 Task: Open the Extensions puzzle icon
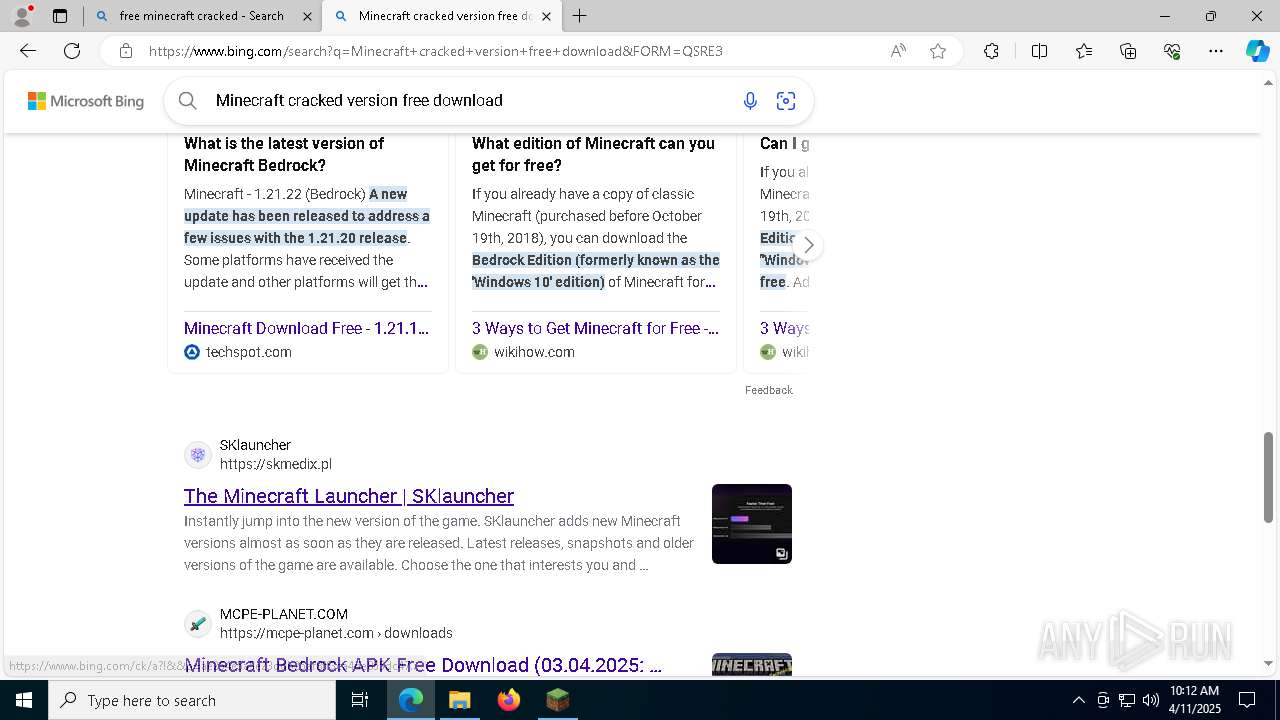(991, 51)
